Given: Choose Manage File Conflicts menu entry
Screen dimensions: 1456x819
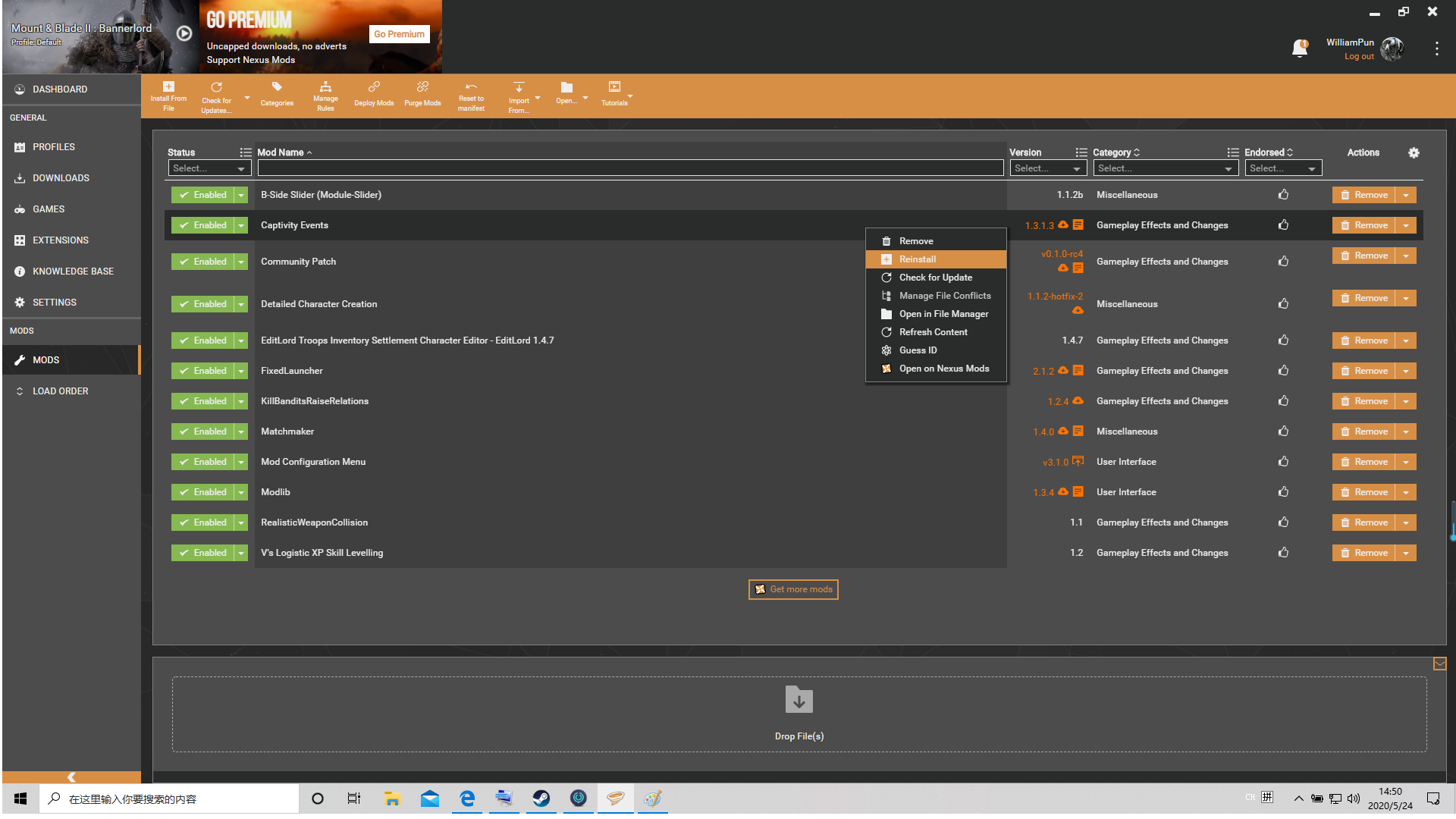Looking at the screenshot, I should pyautogui.click(x=936, y=296).
